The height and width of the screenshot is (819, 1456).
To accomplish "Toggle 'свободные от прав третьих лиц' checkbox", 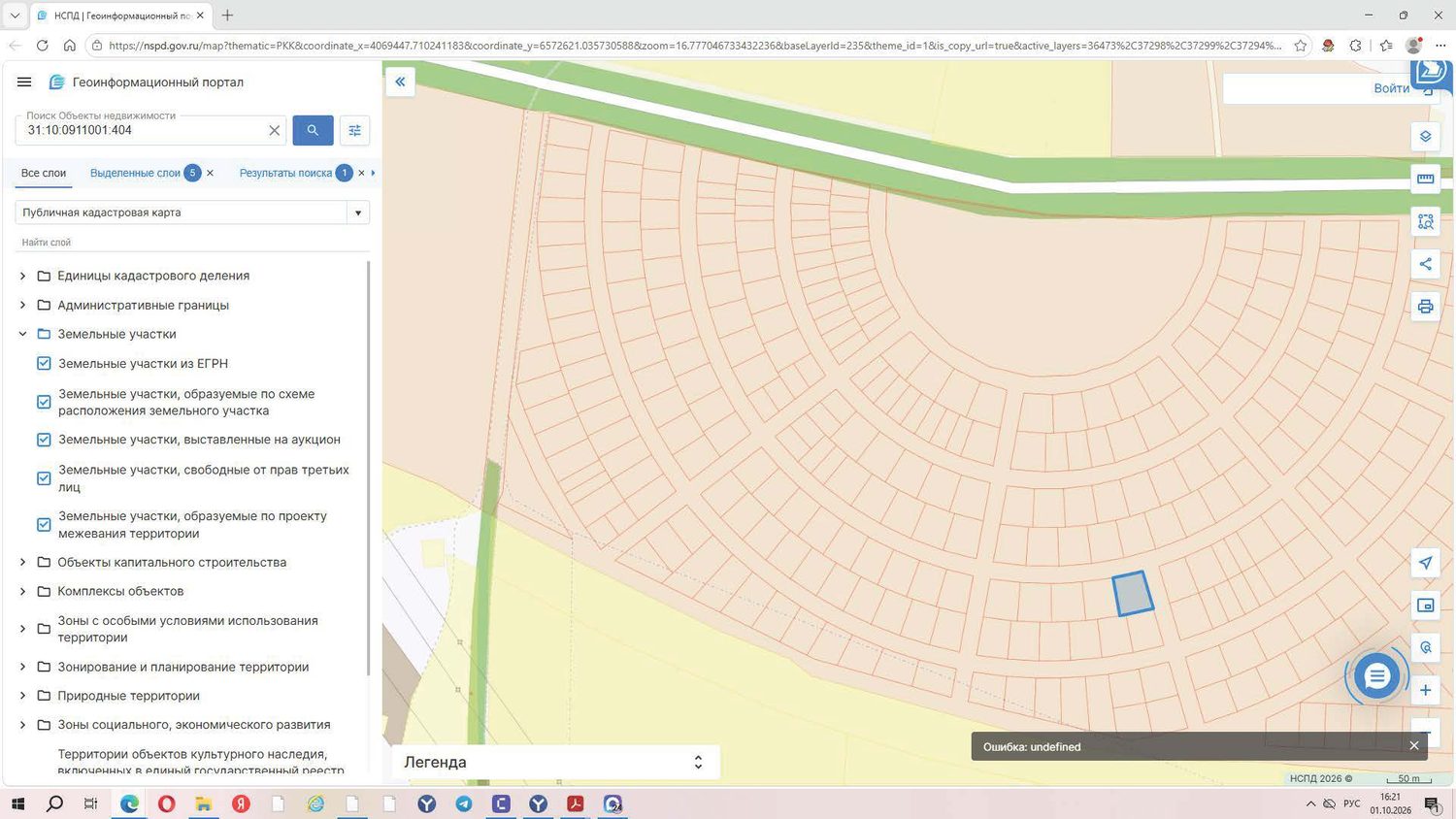I will pyautogui.click(x=44, y=478).
